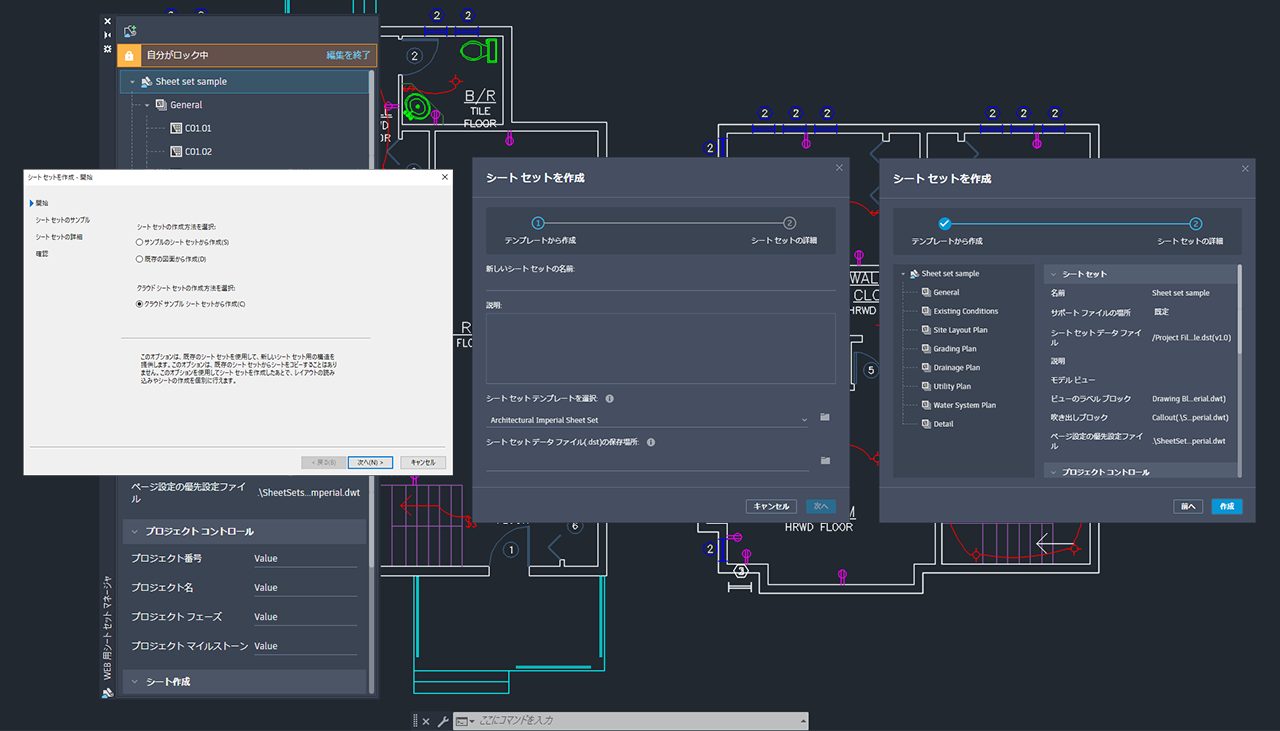Screen dimensions: 1280x731
Task: Select radio サンプルのシートセットから作成
Action: pyautogui.click(x=140, y=242)
